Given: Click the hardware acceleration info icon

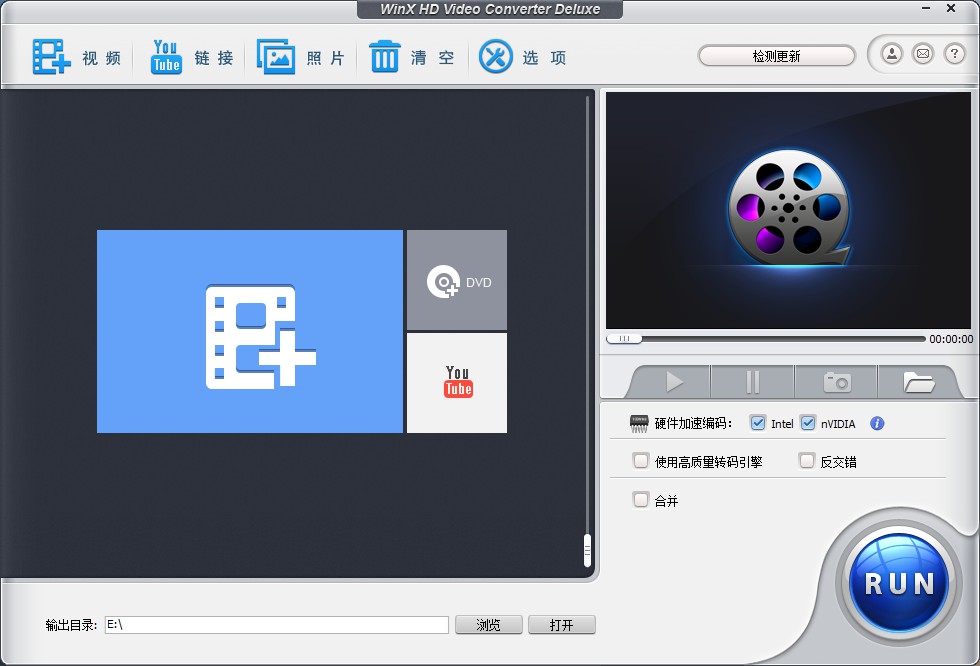Looking at the screenshot, I should pos(877,423).
